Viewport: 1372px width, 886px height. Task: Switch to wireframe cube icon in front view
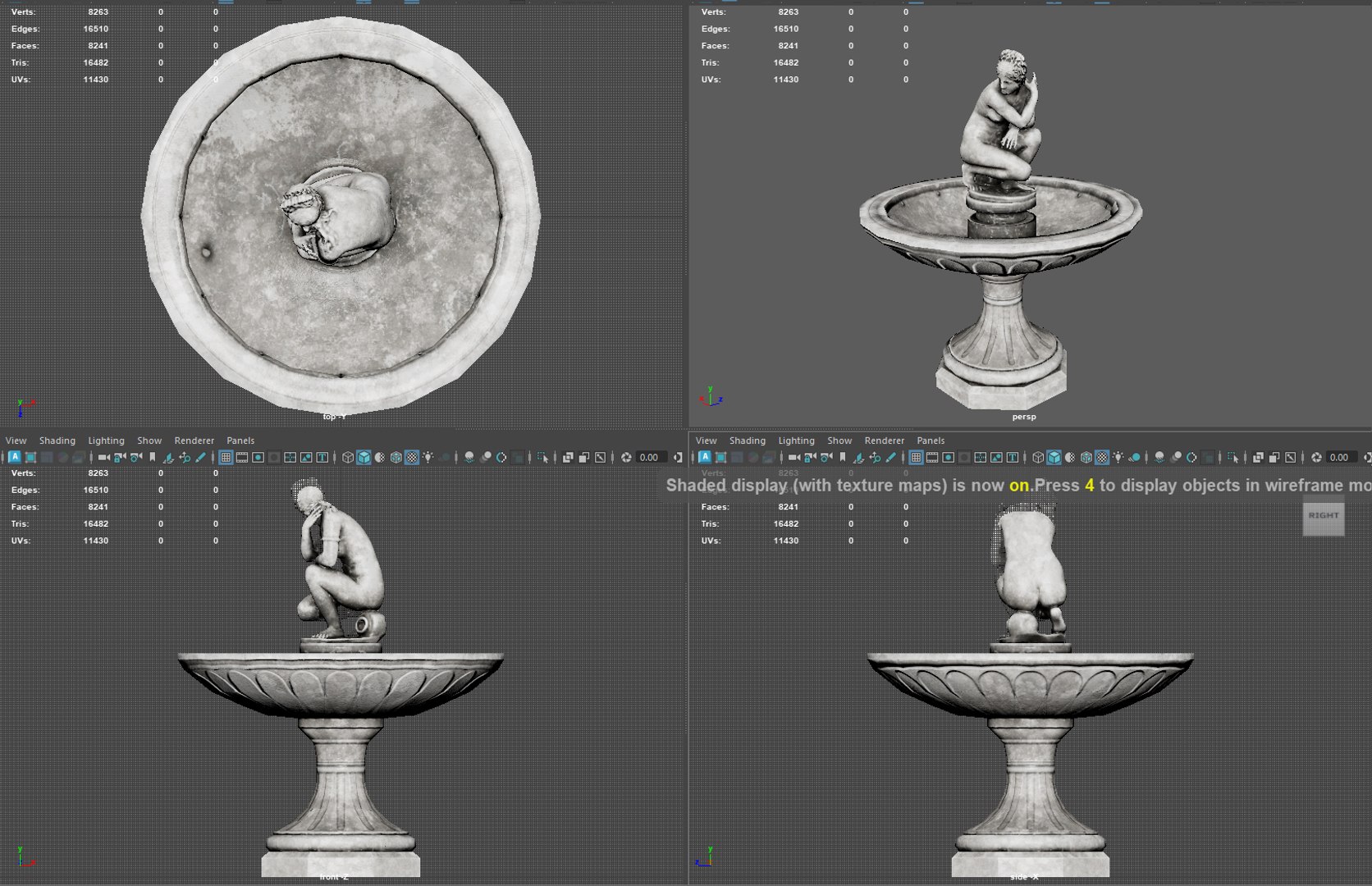pos(348,457)
